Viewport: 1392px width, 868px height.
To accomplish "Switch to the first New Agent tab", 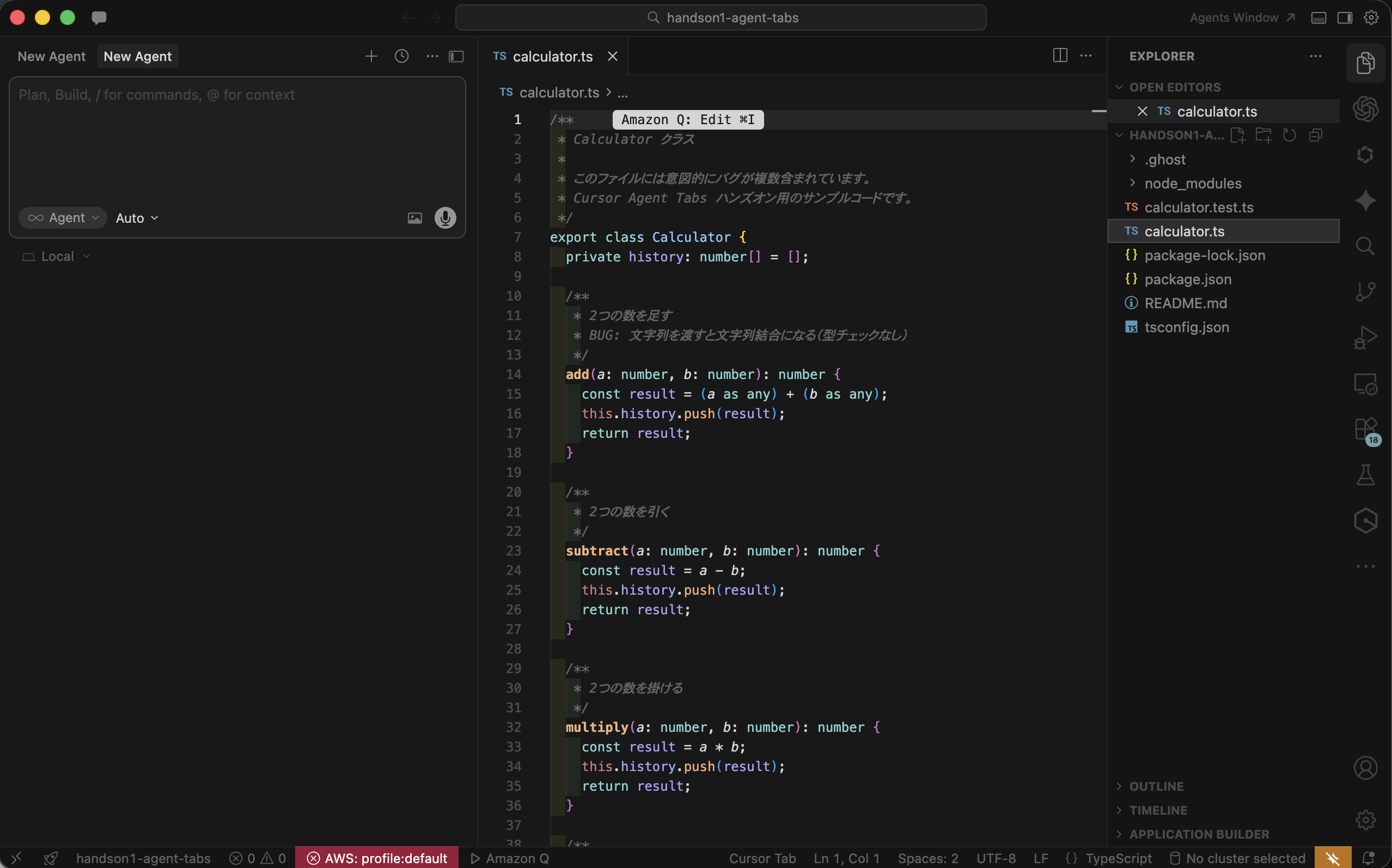I will tap(51, 56).
